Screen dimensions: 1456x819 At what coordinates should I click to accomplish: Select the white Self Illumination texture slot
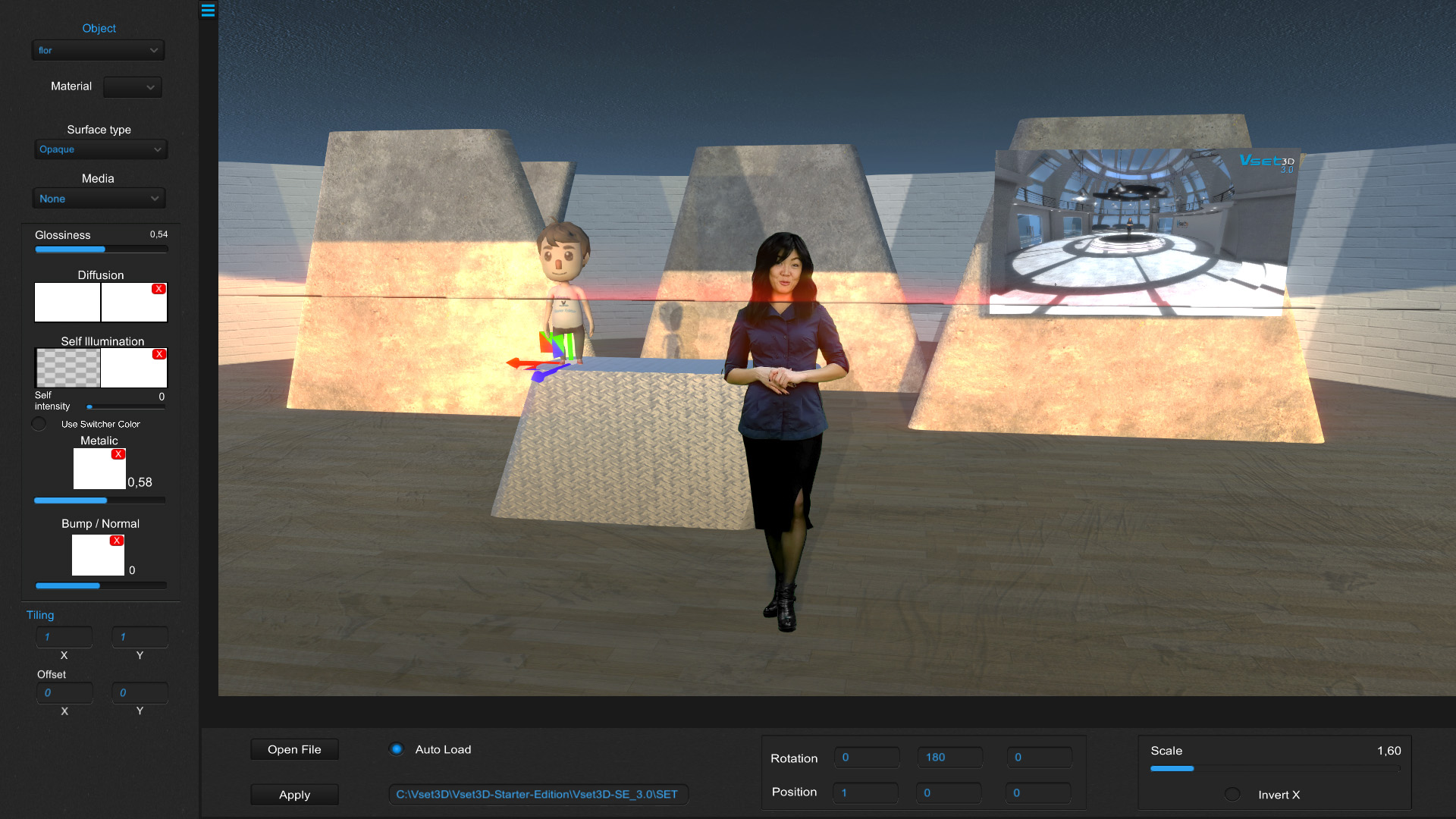[x=134, y=368]
